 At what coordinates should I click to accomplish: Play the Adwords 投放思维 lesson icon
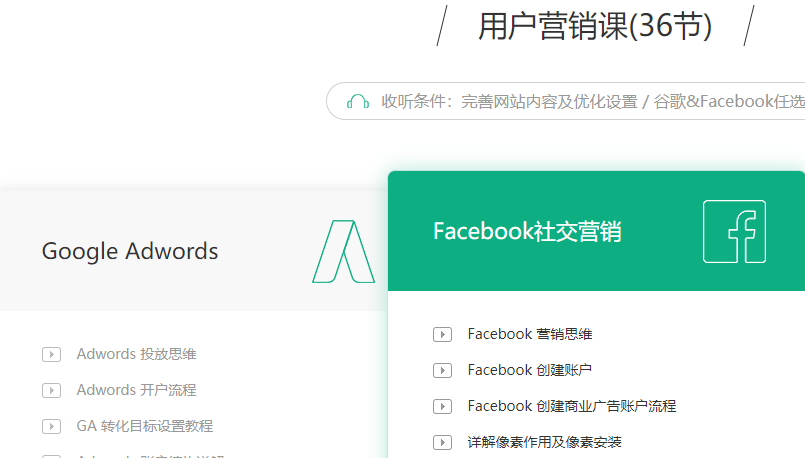[x=51, y=354]
